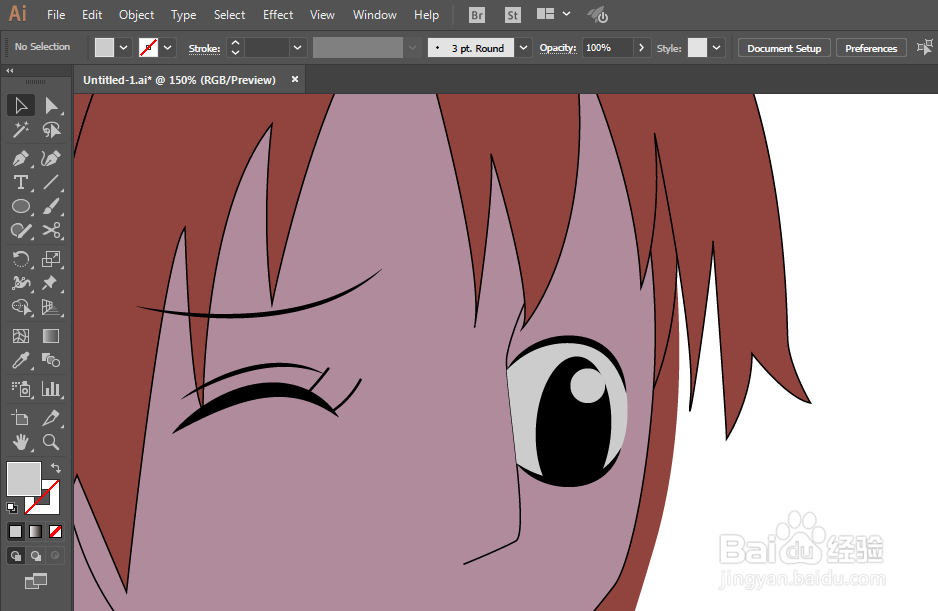The width and height of the screenshot is (938, 611).
Task: Reset to default fill and stroke
Action: 12,508
